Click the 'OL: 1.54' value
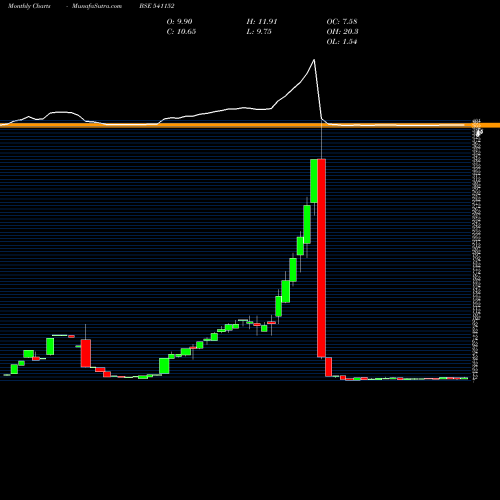The width and height of the screenshot is (500, 500). tap(342, 42)
